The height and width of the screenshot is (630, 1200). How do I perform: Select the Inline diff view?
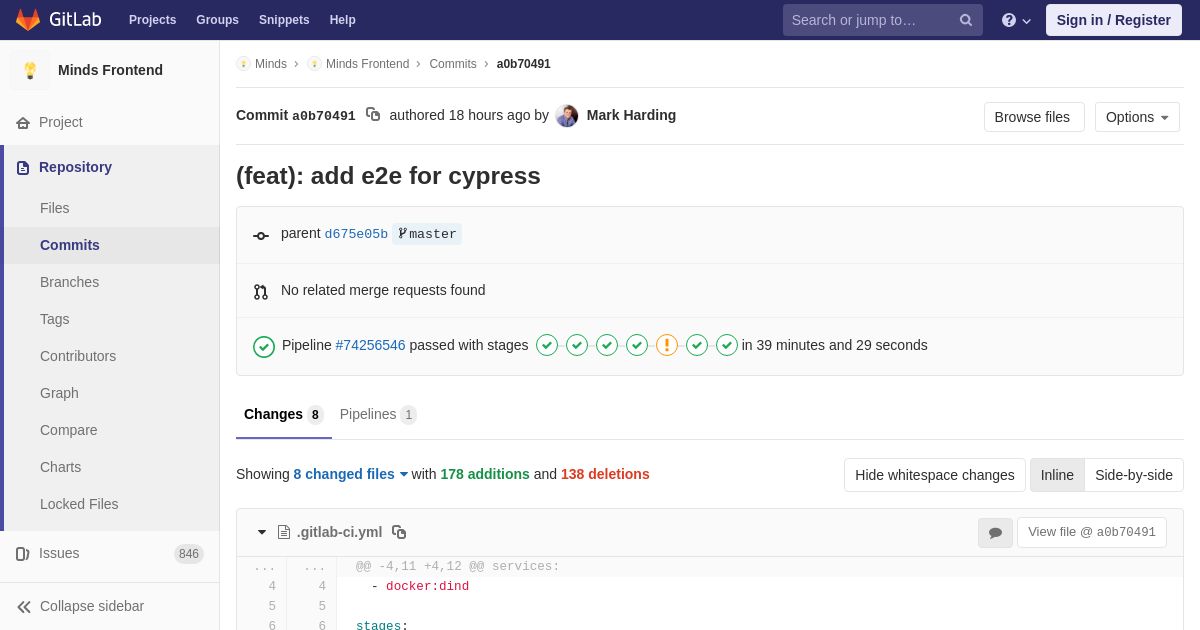click(1057, 475)
